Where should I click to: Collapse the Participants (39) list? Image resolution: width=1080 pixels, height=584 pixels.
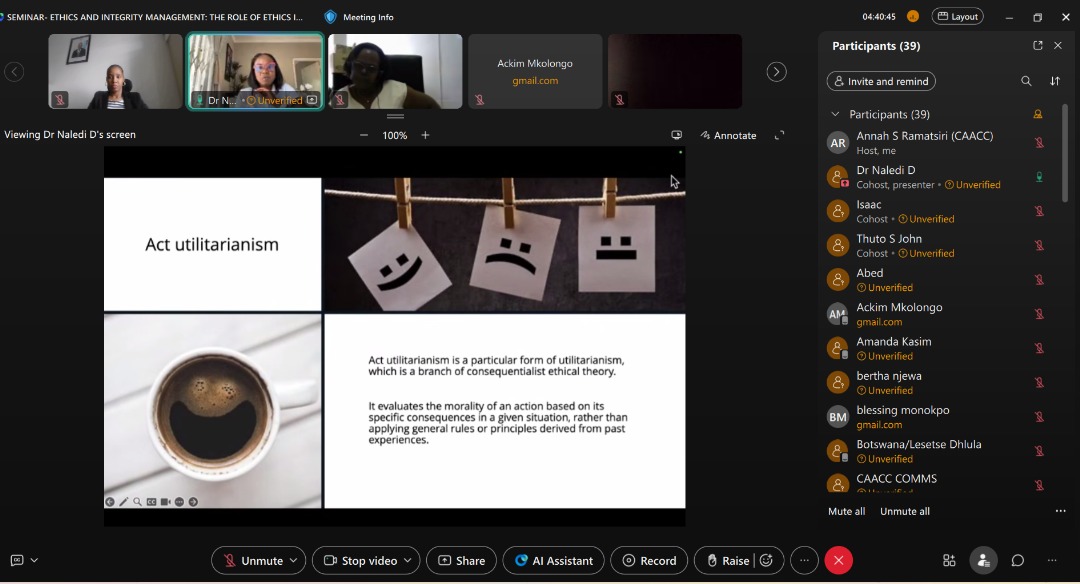click(835, 114)
